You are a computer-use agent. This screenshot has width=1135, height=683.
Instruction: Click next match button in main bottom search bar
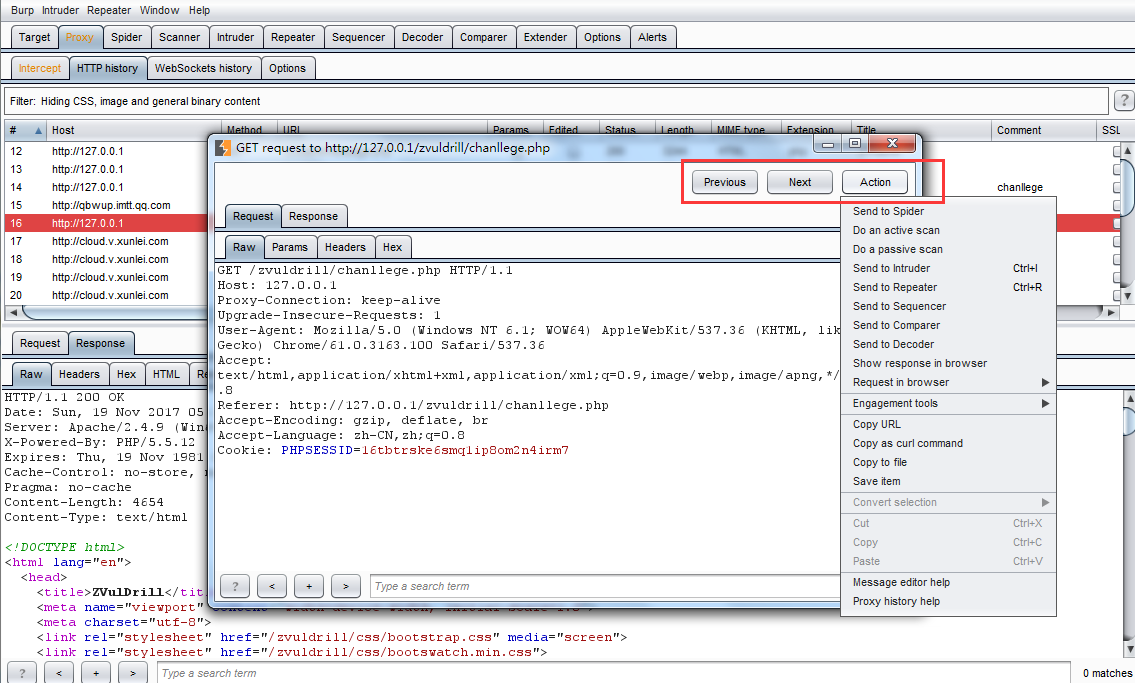pos(132,673)
